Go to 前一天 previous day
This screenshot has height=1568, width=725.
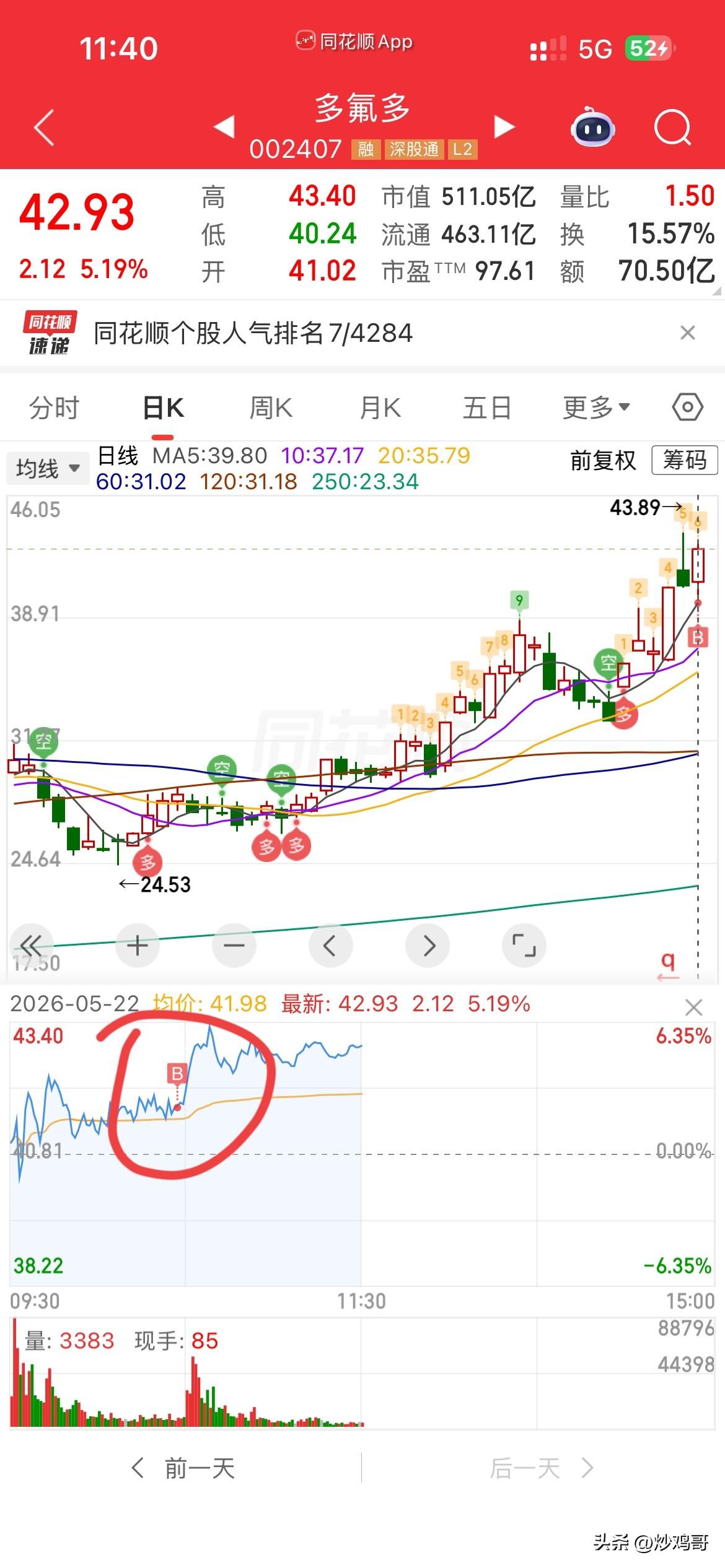click(184, 1468)
